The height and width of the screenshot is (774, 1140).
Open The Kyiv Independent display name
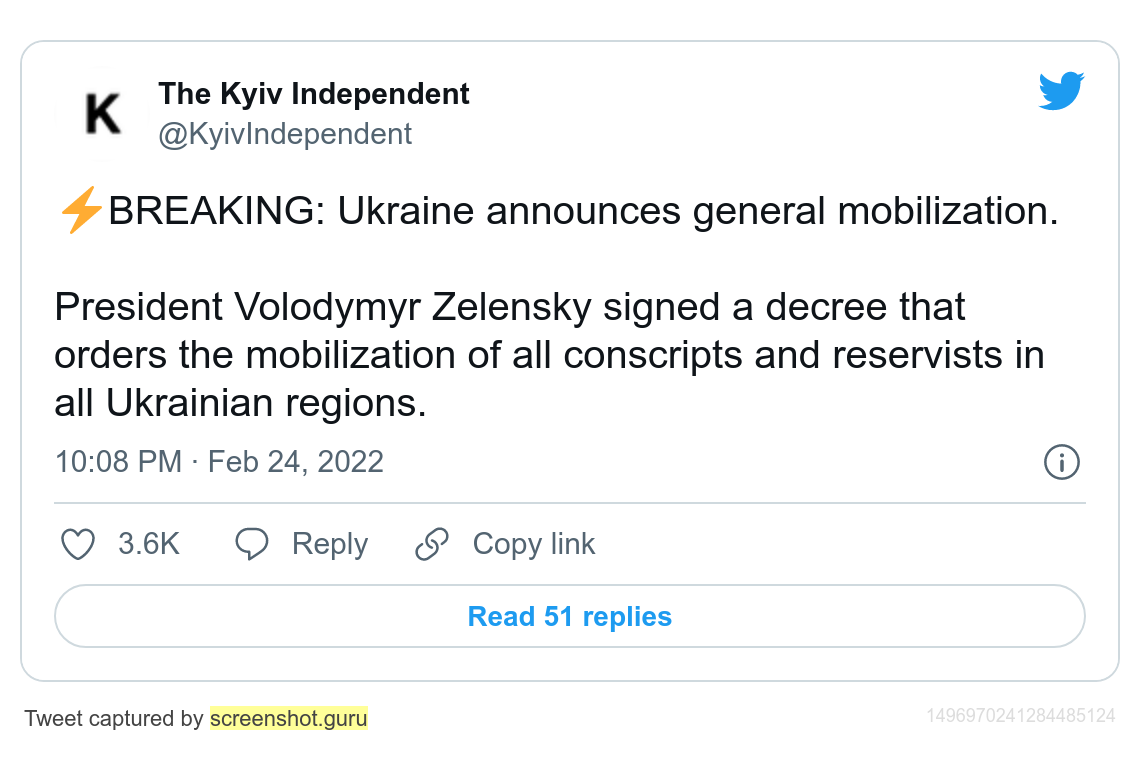point(314,94)
